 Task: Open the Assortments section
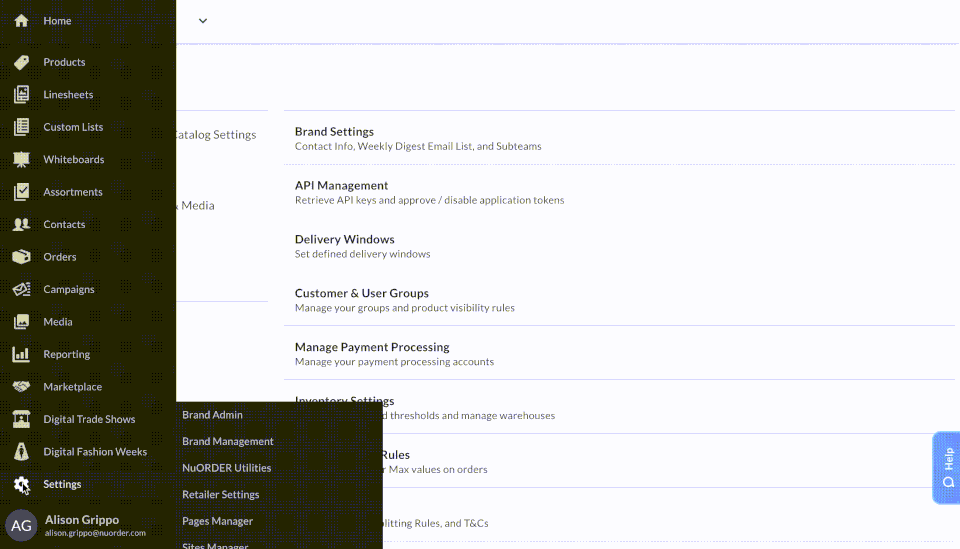coord(73,192)
